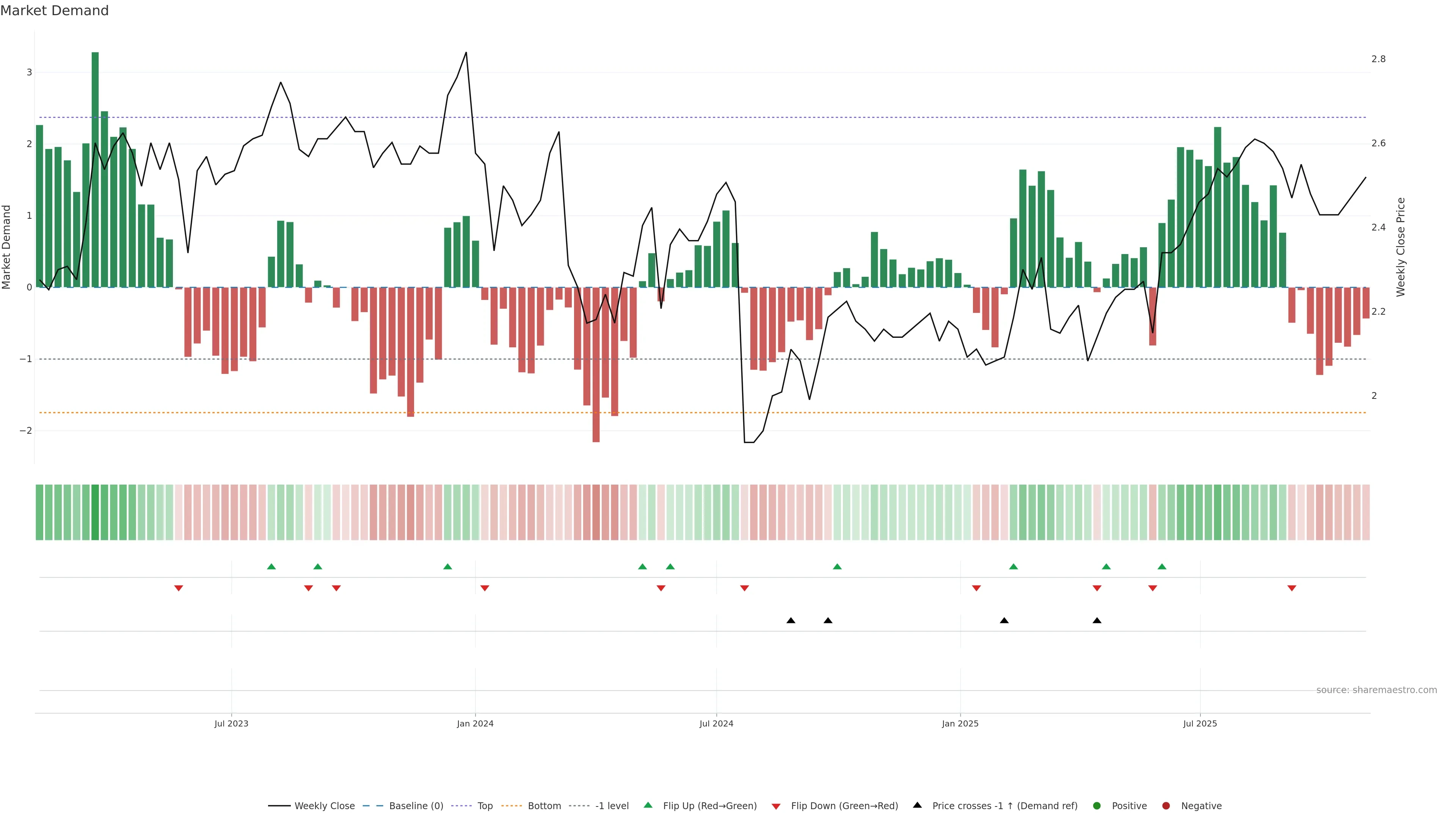Click the darkest green heatmap strip cell
Image resolution: width=1456 pixels, height=819 pixels.
[x=95, y=512]
